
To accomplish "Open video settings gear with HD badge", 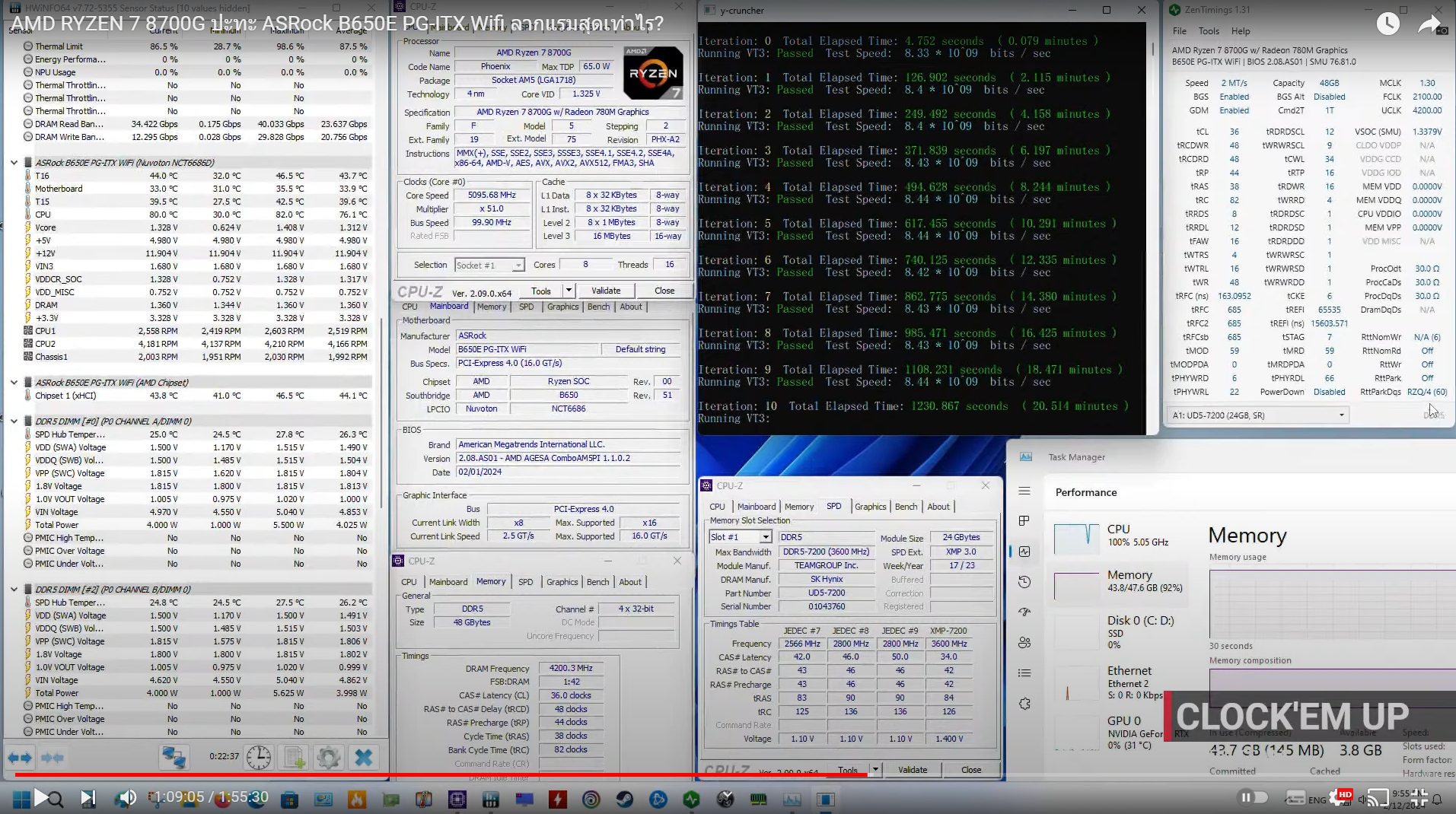I will pyautogui.click(x=1340, y=798).
